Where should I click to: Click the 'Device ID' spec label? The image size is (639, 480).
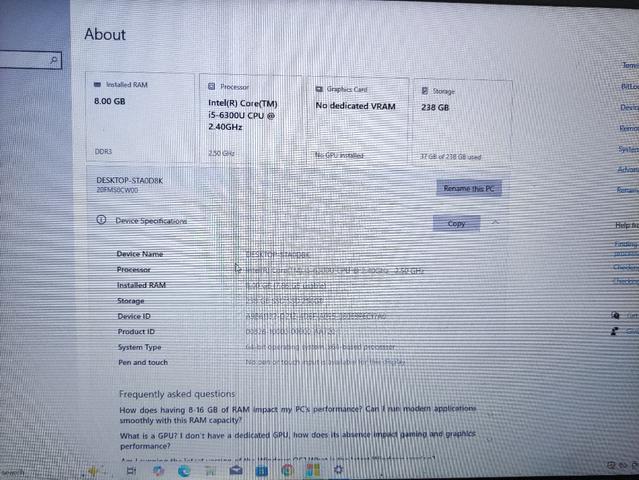134,316
